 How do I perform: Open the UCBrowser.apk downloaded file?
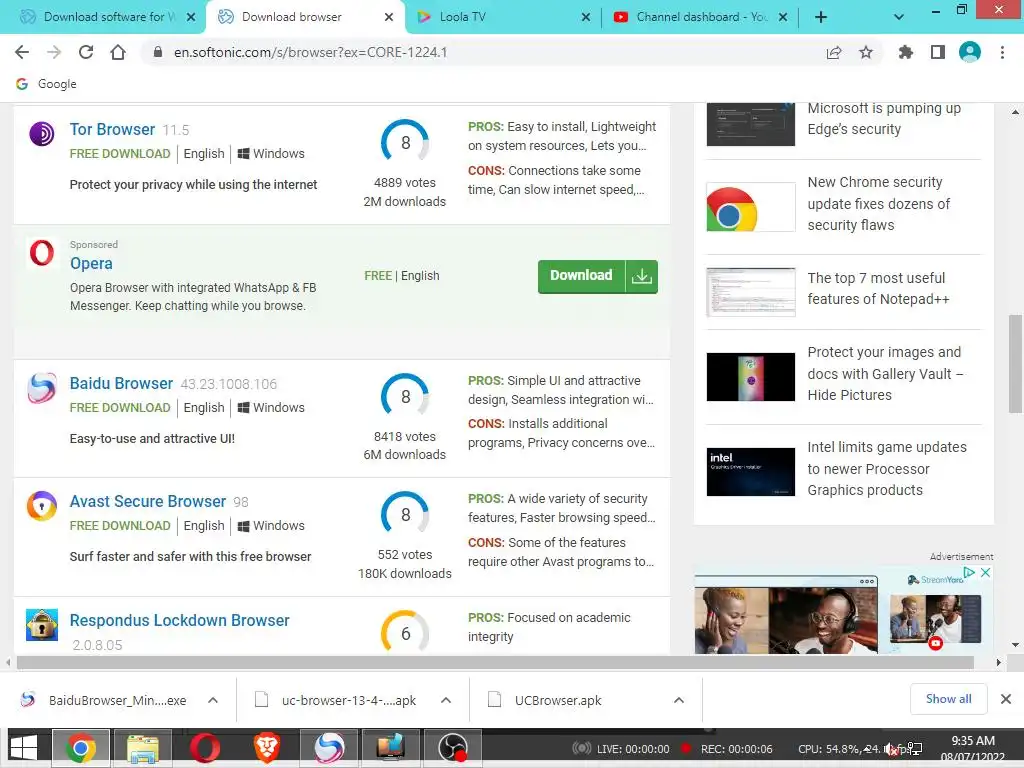click(558, 700)
